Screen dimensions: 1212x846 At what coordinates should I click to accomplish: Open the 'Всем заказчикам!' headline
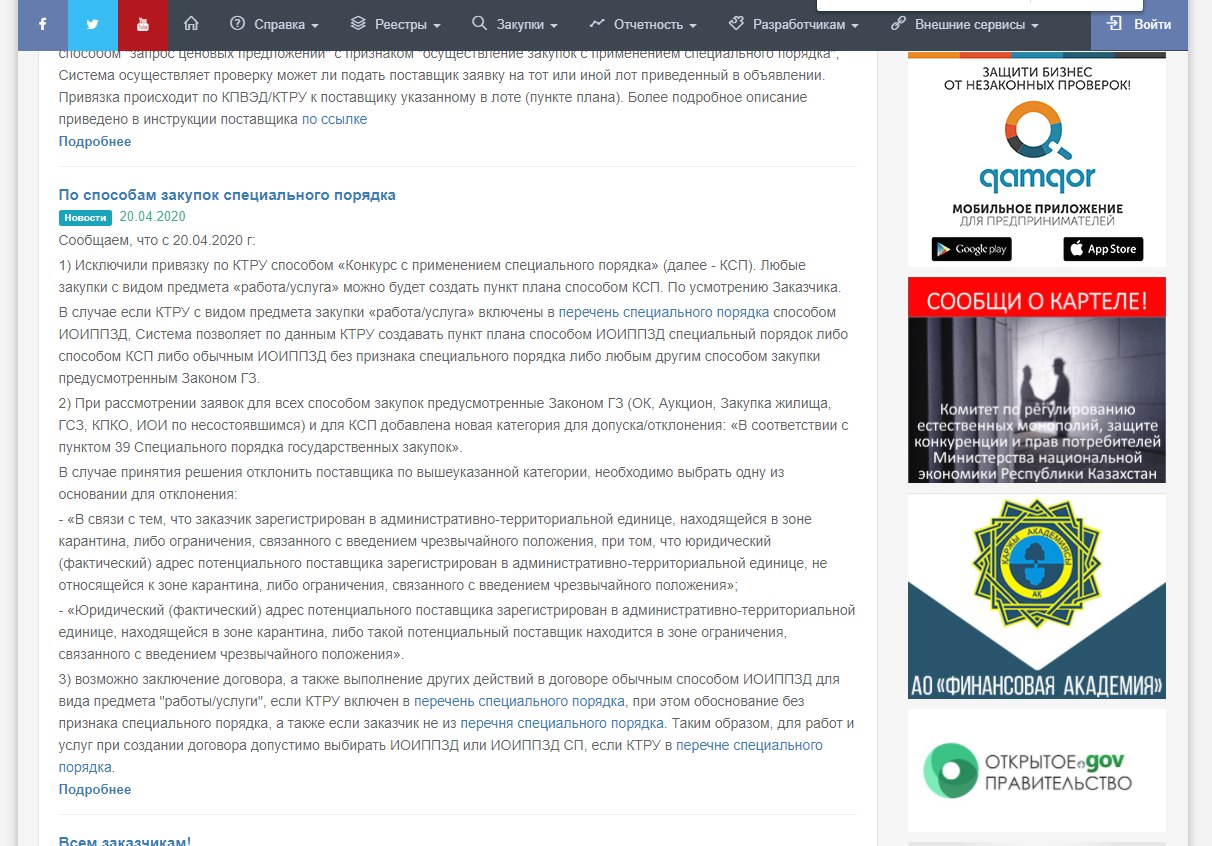(x=125, y=840)
